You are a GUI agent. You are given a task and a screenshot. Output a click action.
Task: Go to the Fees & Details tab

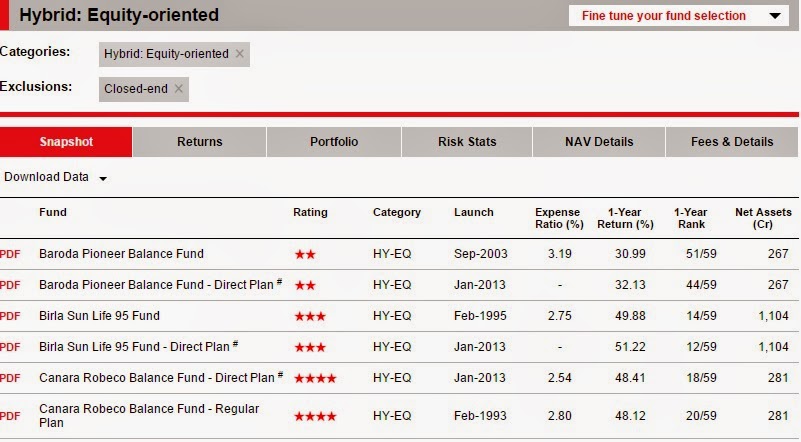732,142
